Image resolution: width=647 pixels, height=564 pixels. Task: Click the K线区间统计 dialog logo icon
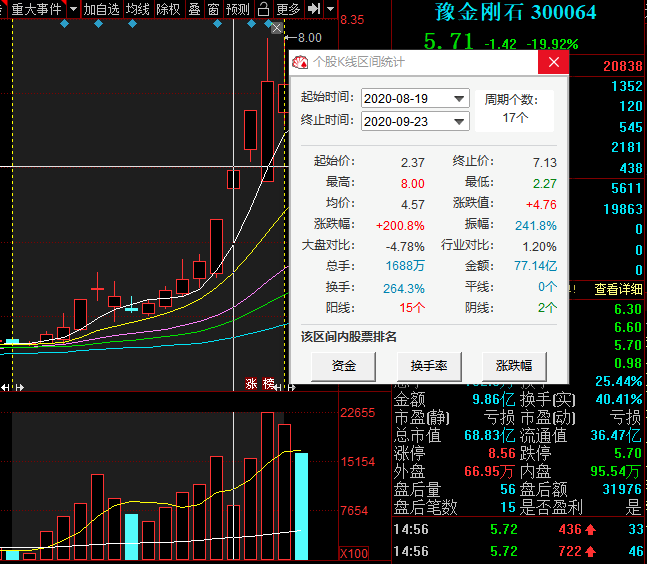300,62
